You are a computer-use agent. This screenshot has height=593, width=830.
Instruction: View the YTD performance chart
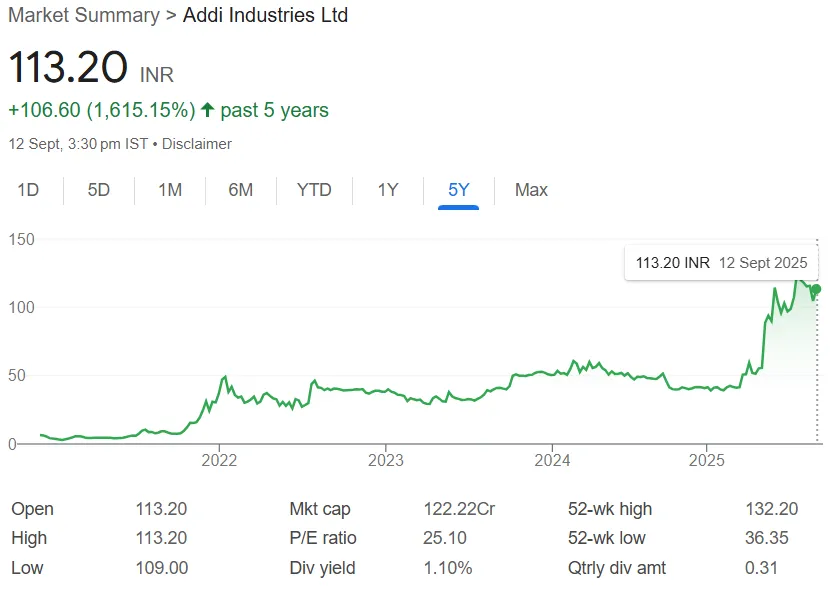[x=314, y=190]
